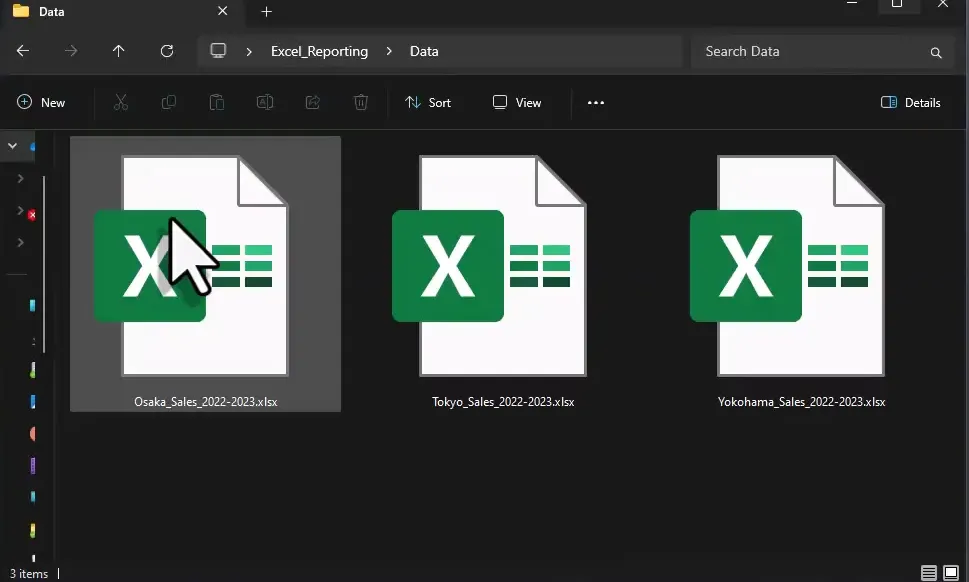Click the forward navigation arrow
Image resolution: width=969 pixels, height=582 pixels.
pos(70,51)
